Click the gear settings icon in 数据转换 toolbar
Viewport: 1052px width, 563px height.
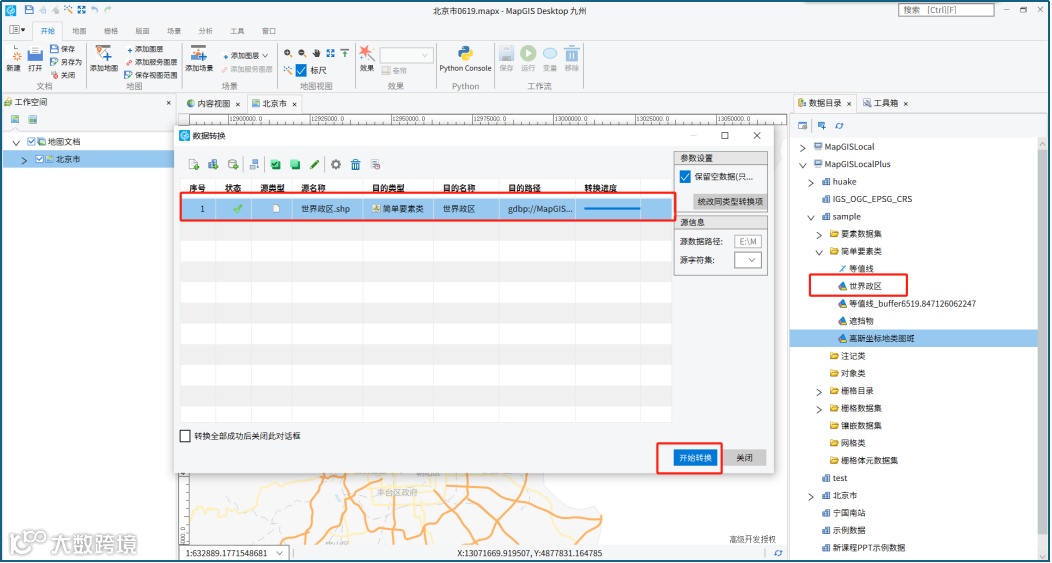335,164
